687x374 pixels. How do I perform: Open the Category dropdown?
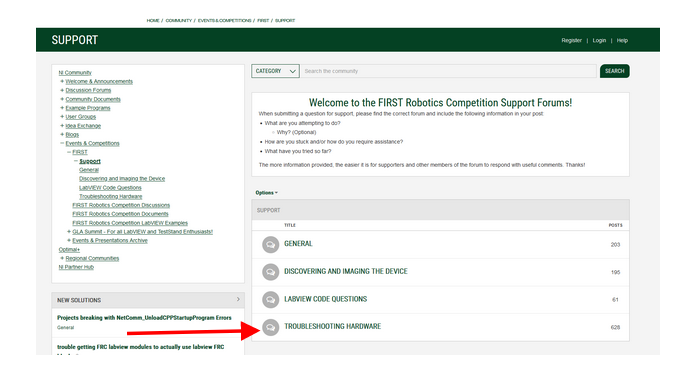[x=275, y=71]
